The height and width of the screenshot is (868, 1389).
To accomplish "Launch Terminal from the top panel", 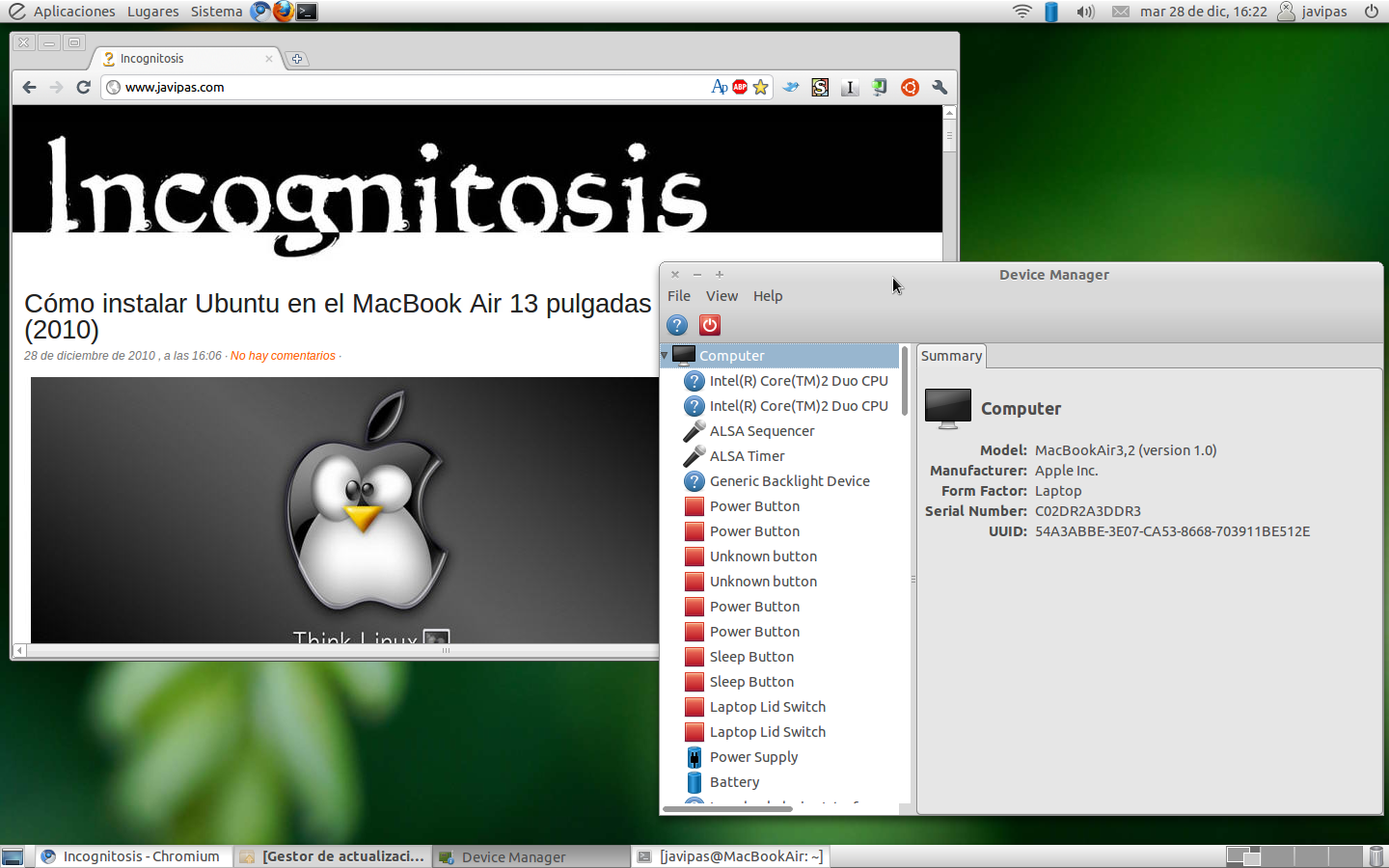I will coord(307,12).
